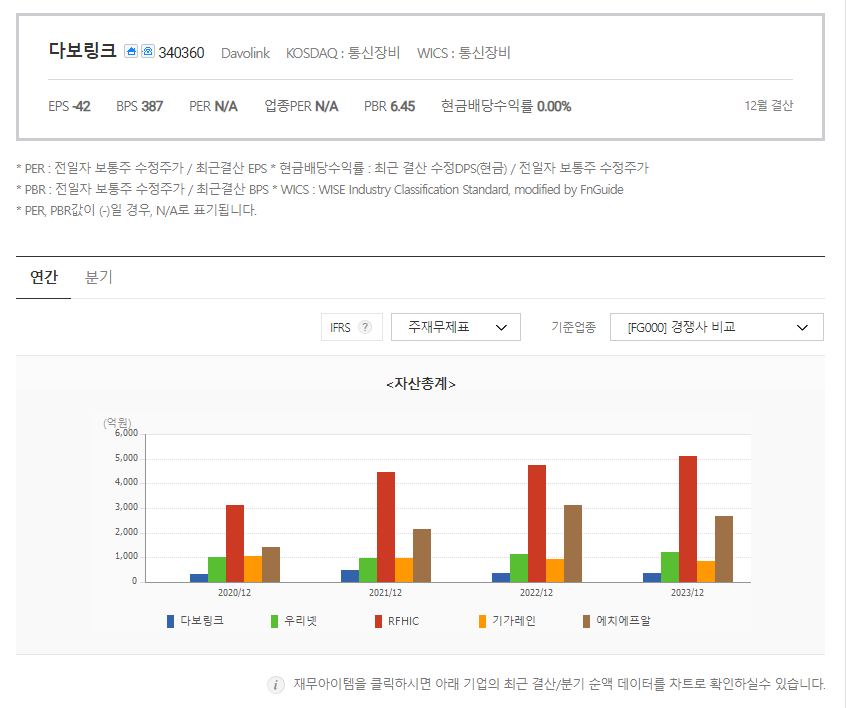
Task: Click the RFHIC red bar for 2023/12
Action: tap(688, 519)
